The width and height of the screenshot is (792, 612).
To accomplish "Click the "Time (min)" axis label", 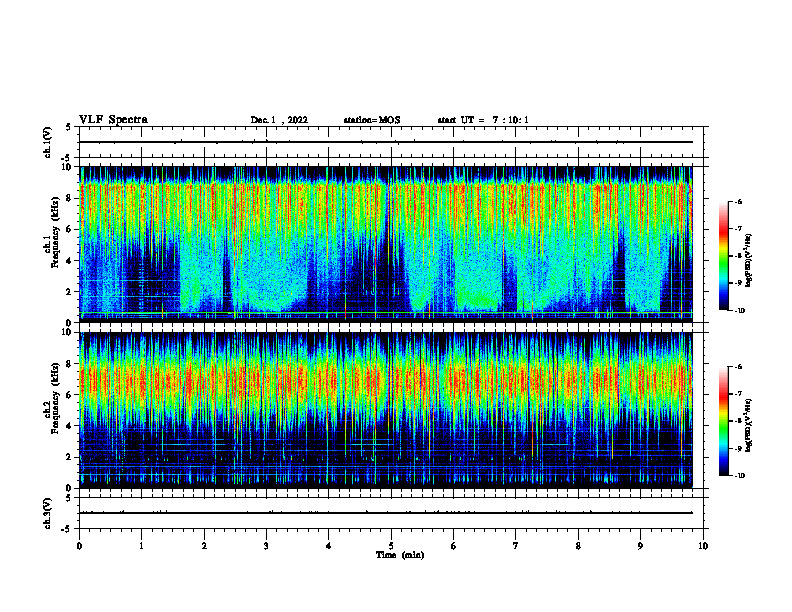I will 400,555.
